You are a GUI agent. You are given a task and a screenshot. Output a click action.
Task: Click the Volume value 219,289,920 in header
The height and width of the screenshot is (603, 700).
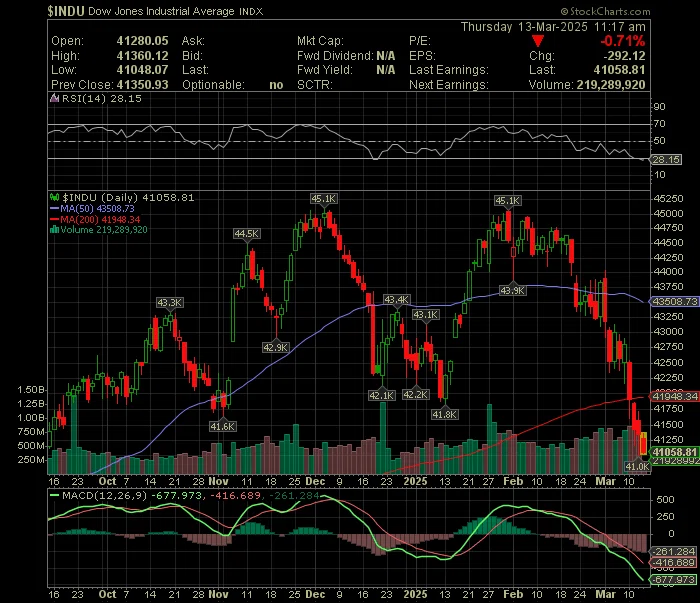point(611,85)
